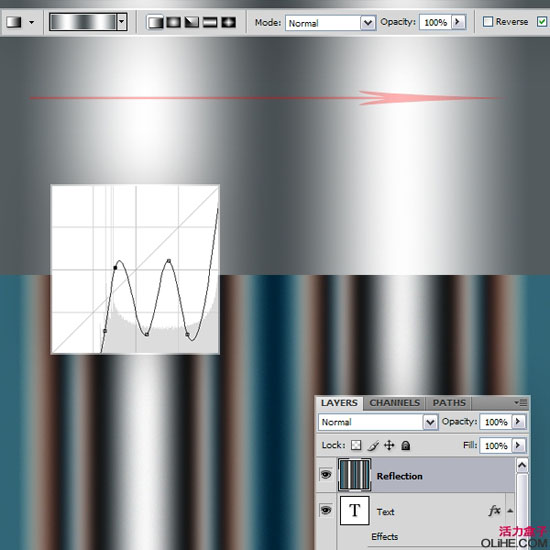Select the Radial Gradient style icon
This screenshot has height=550, width=550.
click(x=174, y=22)
